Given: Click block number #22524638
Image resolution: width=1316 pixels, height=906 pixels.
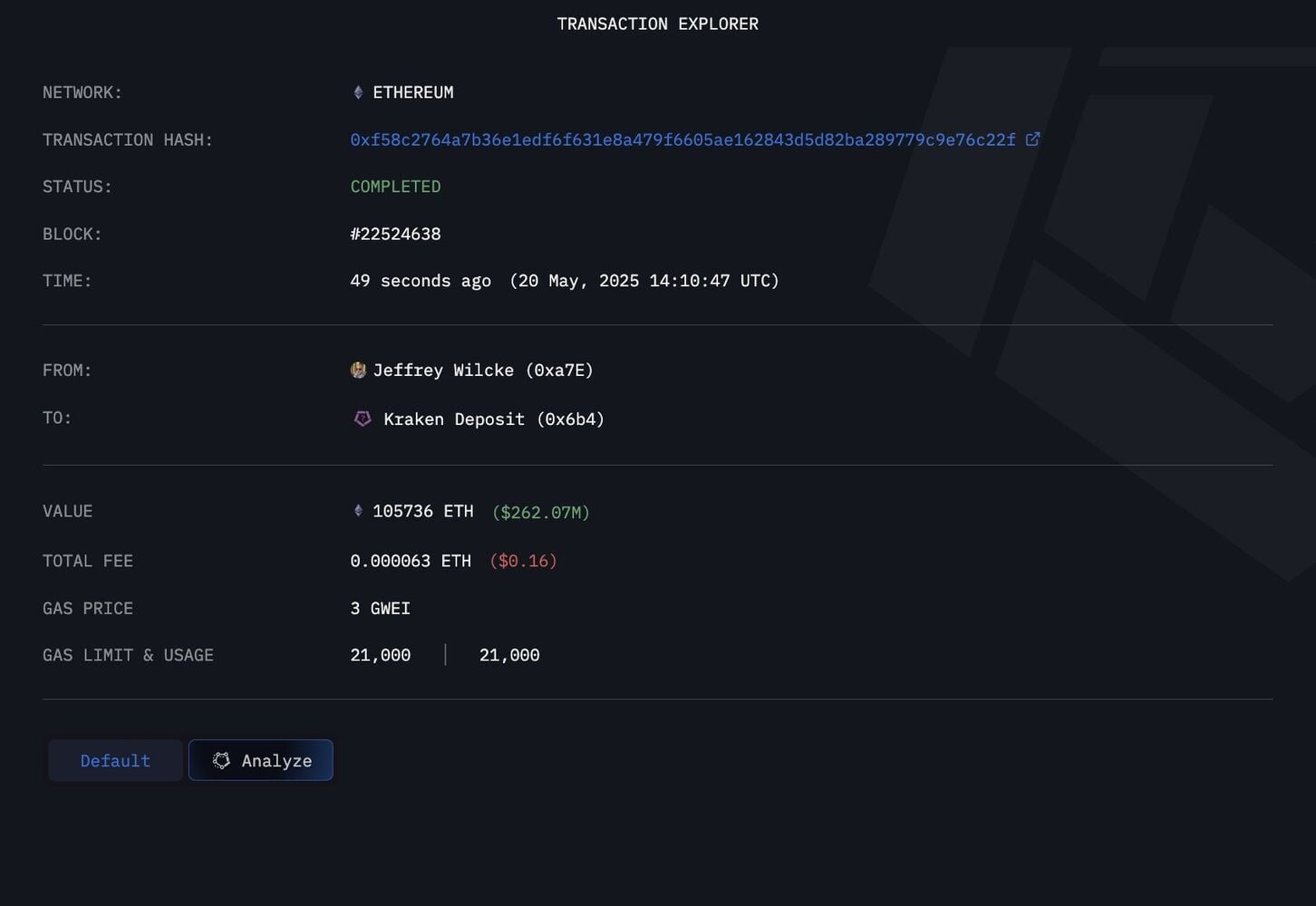Looking at the screenshot, I should (x=395, y=234).
